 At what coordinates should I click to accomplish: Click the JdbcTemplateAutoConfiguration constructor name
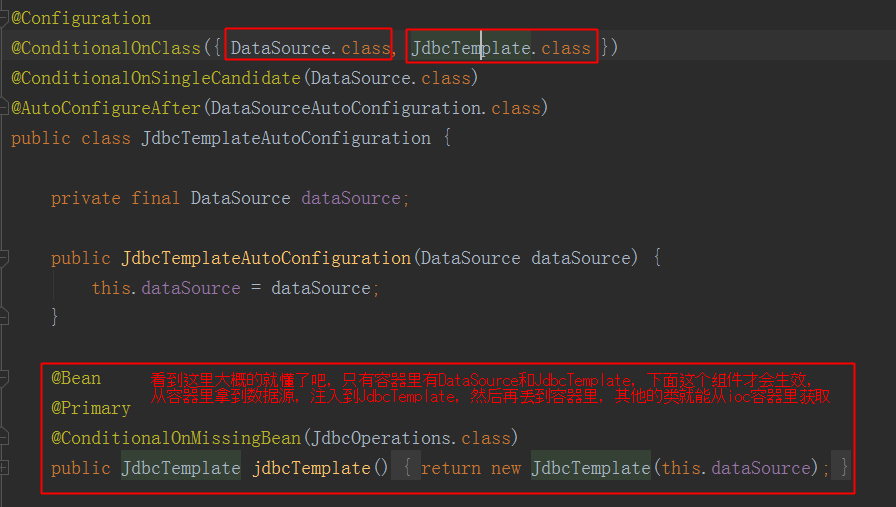266,258
